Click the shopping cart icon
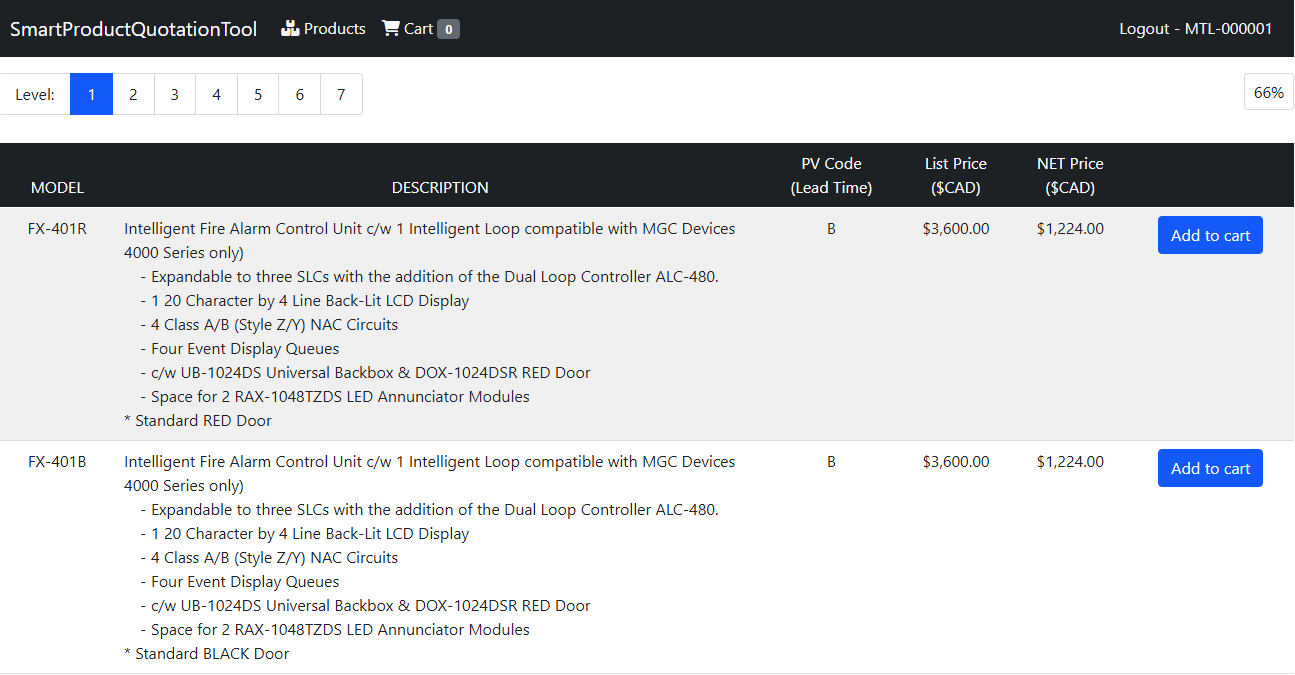Screen dimensions: 1295x675 [x=391, y=29]
